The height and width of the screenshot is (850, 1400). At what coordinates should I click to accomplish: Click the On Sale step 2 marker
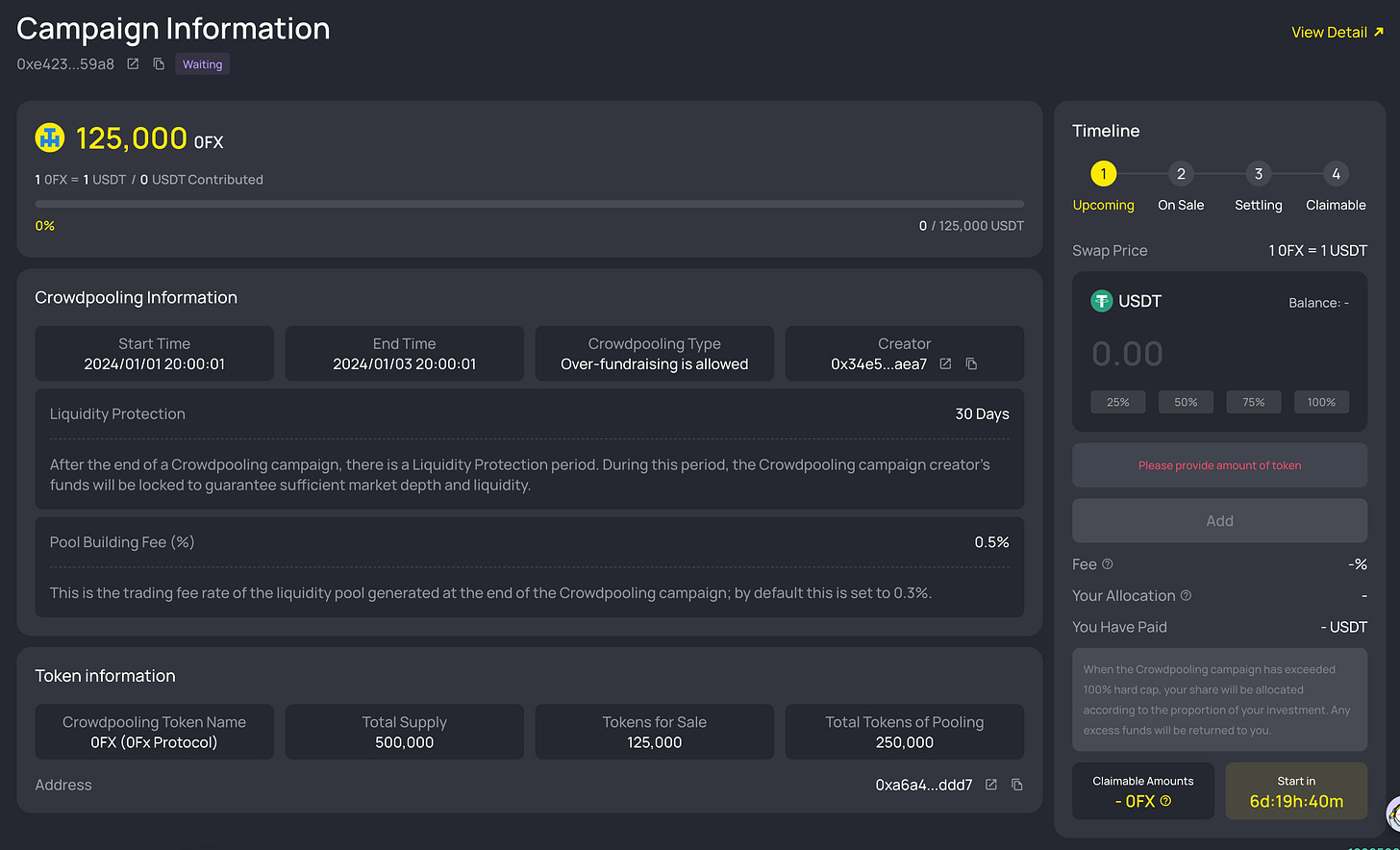(1181, 174)
